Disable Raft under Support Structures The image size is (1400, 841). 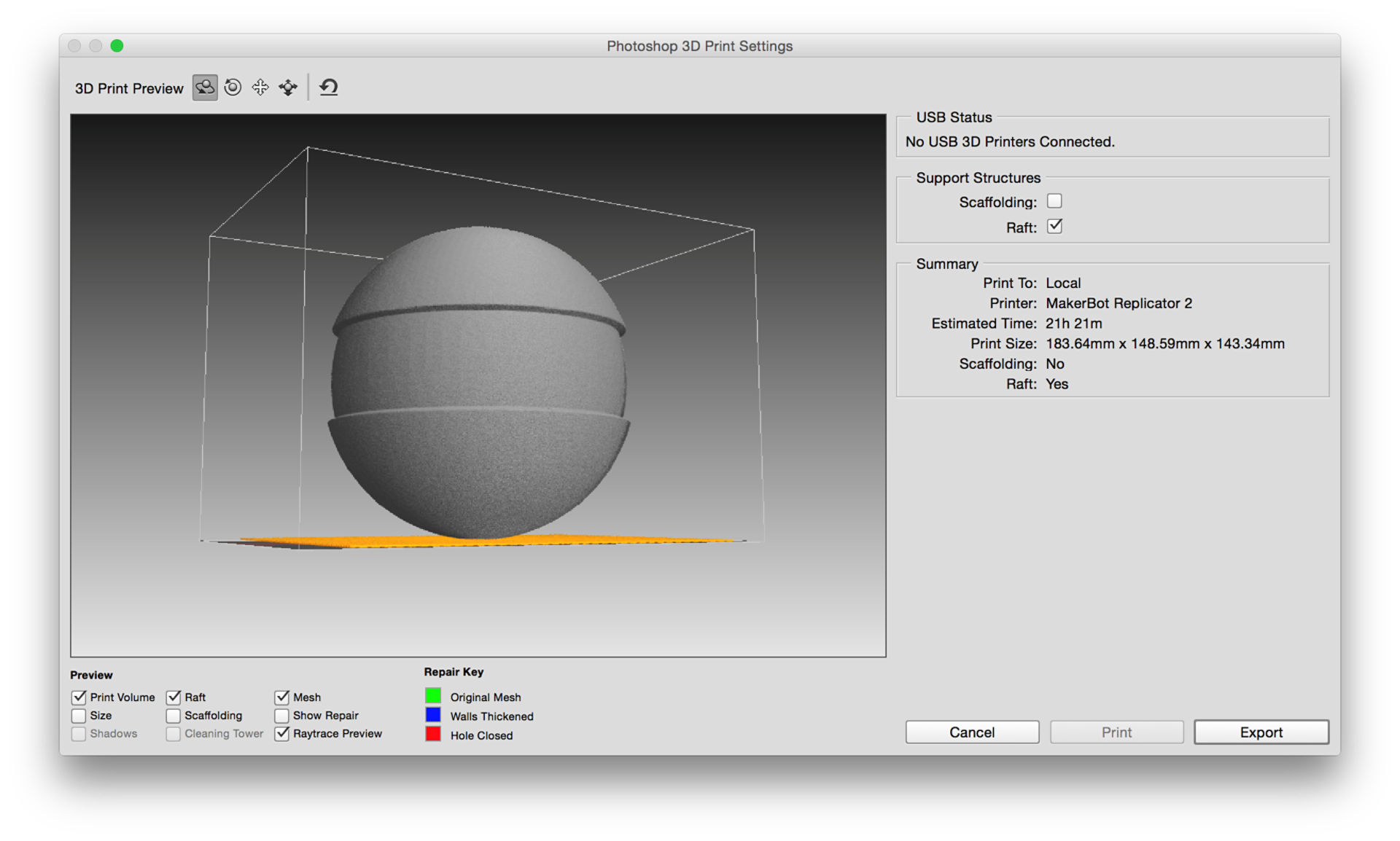click(x=1055, y=227)
